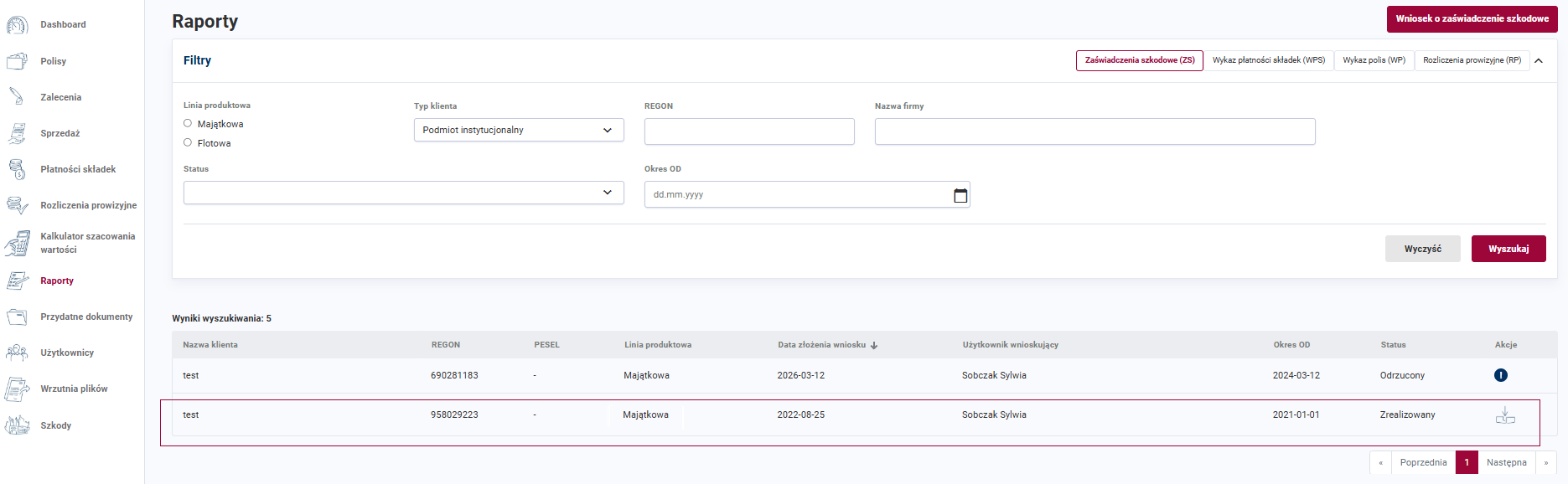
Task: Download the Zrealizowany report via download icon
Action: [x=1505, y=415]
